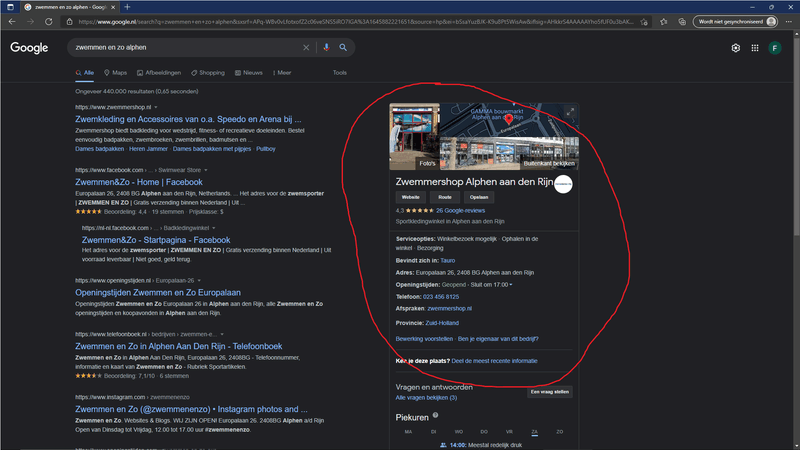800x450 pixels.
Task: Click the red map pin marker
Action: pos(509,120)
